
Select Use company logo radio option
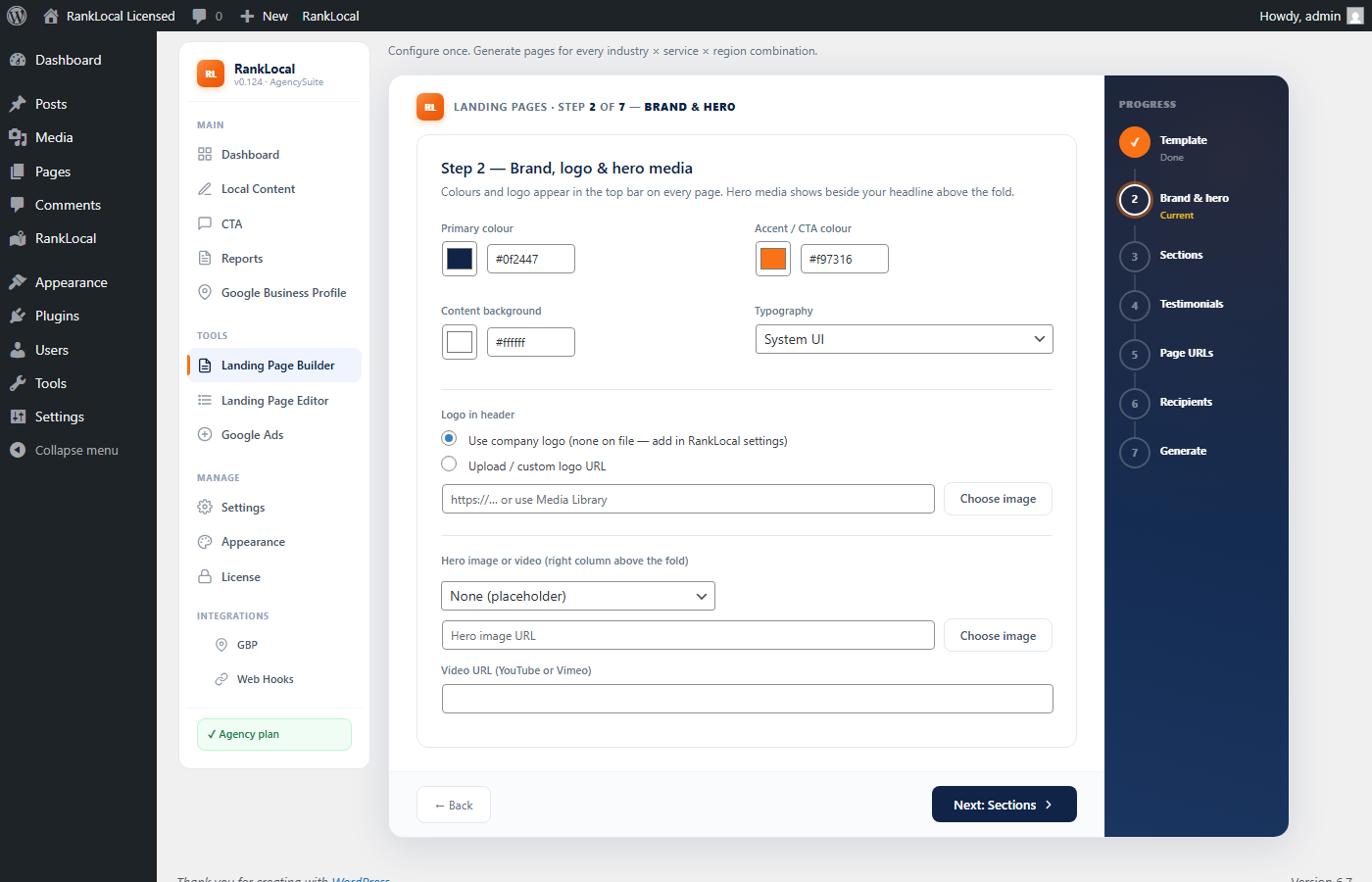pyautogui.click(x=449, y=438)
